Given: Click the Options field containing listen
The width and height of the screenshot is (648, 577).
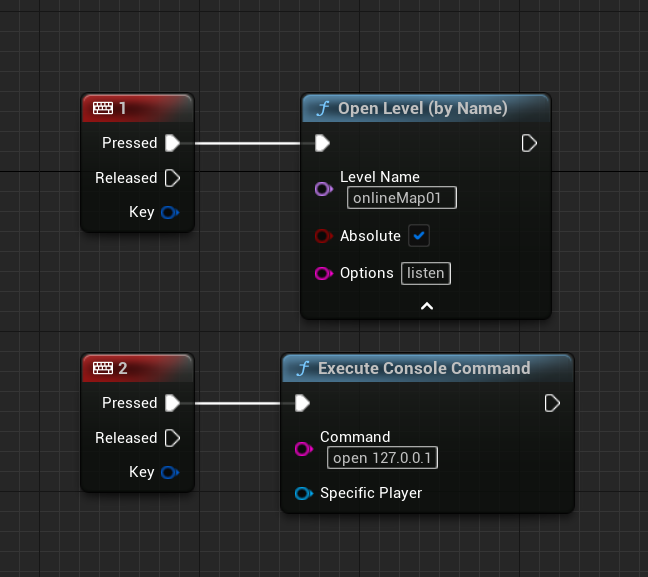Looking at the screenshot, I should pos(426,273).
